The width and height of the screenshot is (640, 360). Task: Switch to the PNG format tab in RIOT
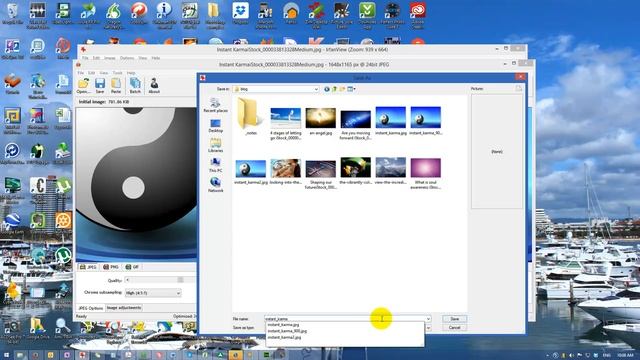coord(111,267)
